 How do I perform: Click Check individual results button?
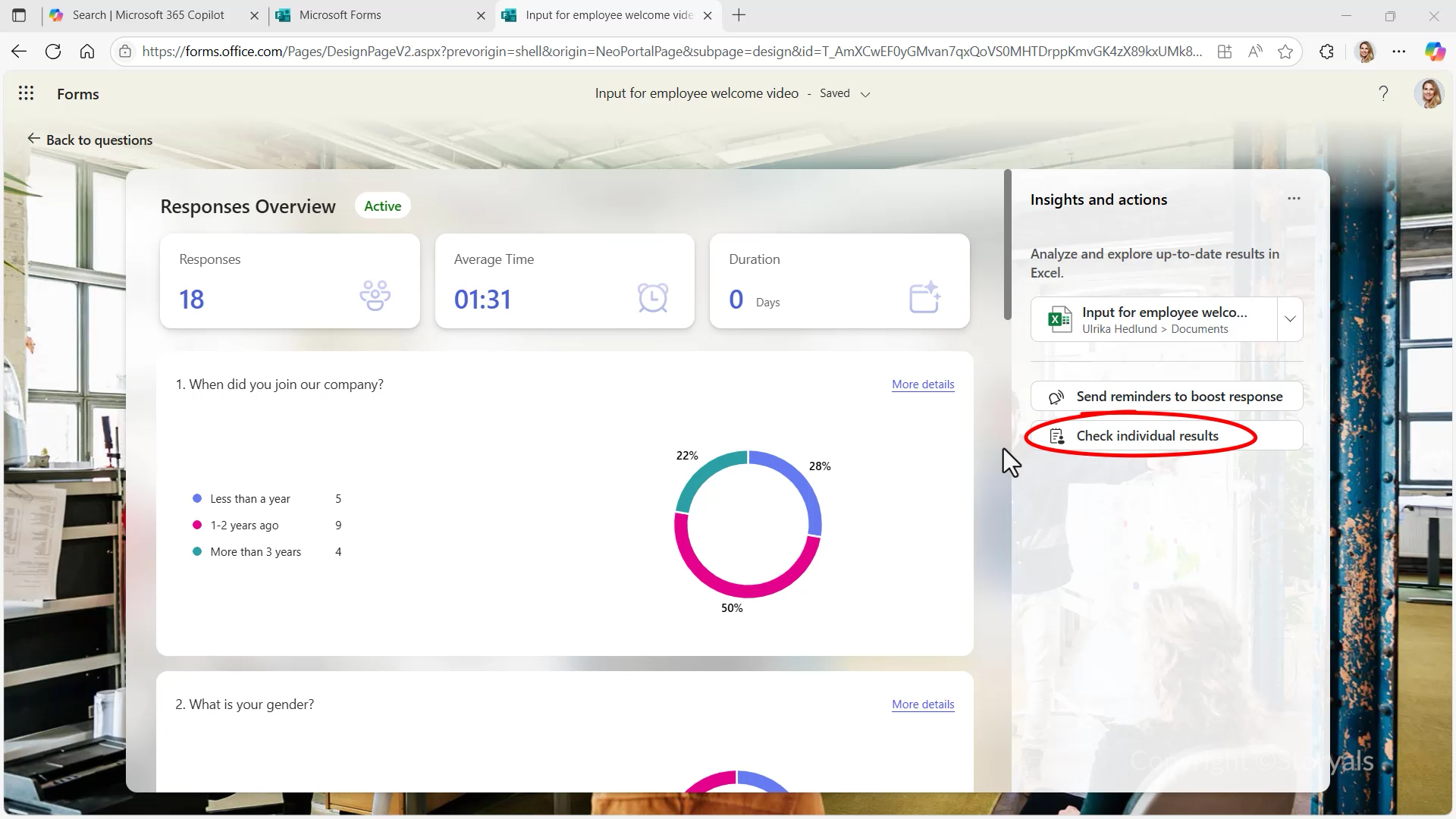coord(1166,436)
